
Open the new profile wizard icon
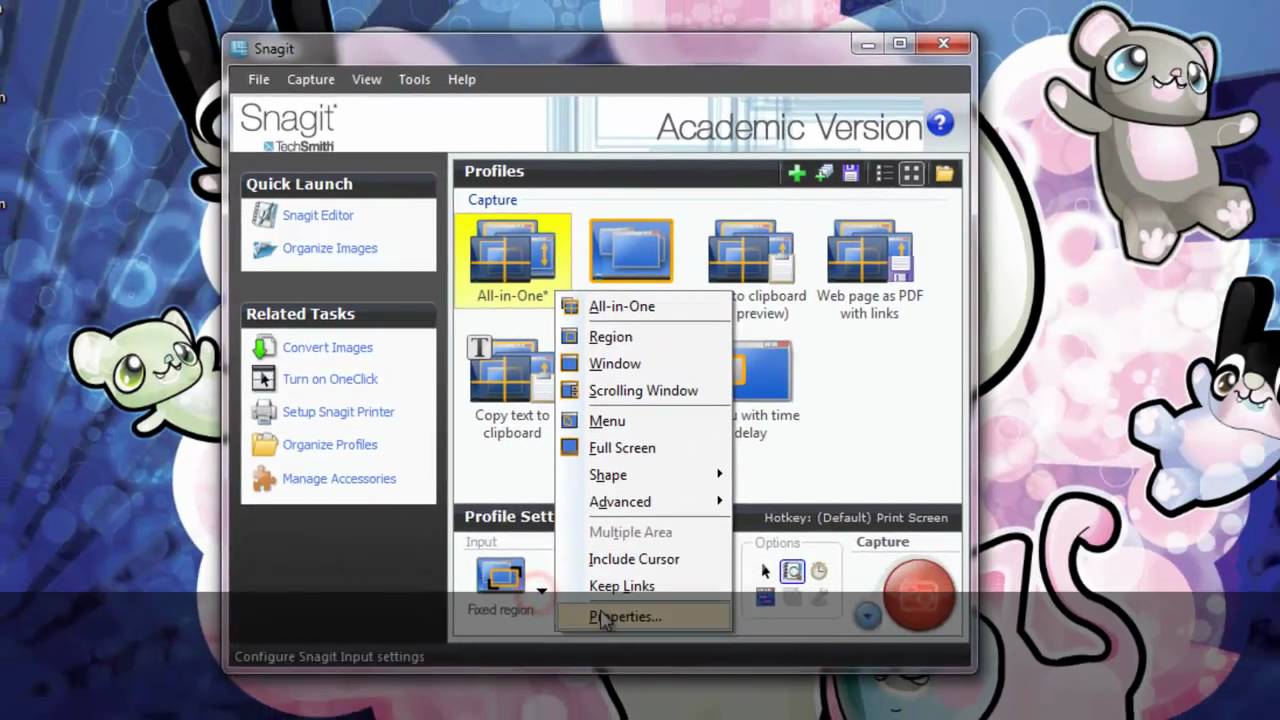824,173
